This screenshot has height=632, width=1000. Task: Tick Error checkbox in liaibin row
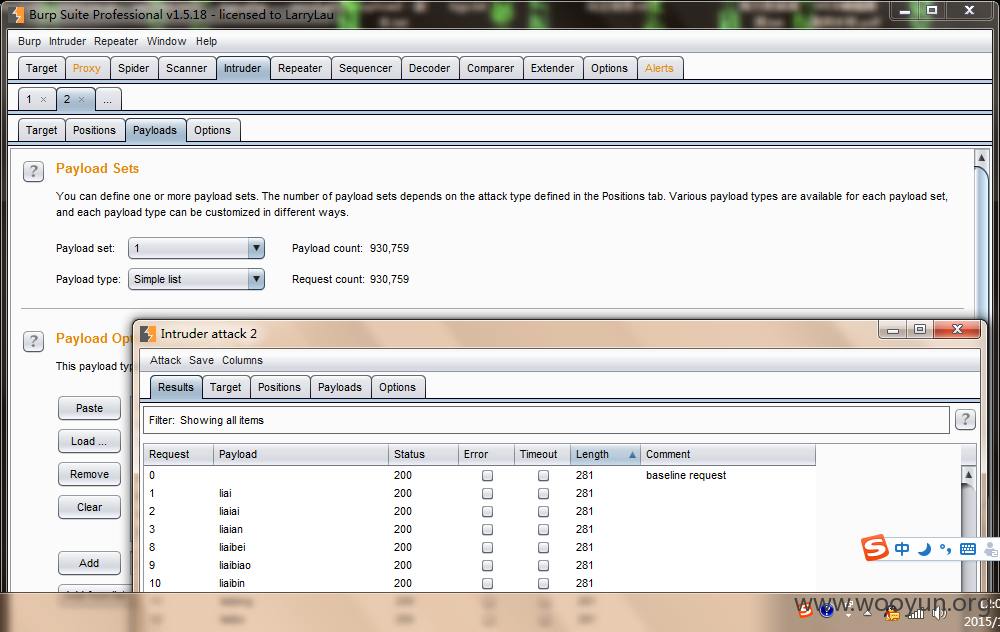[487, 583]
